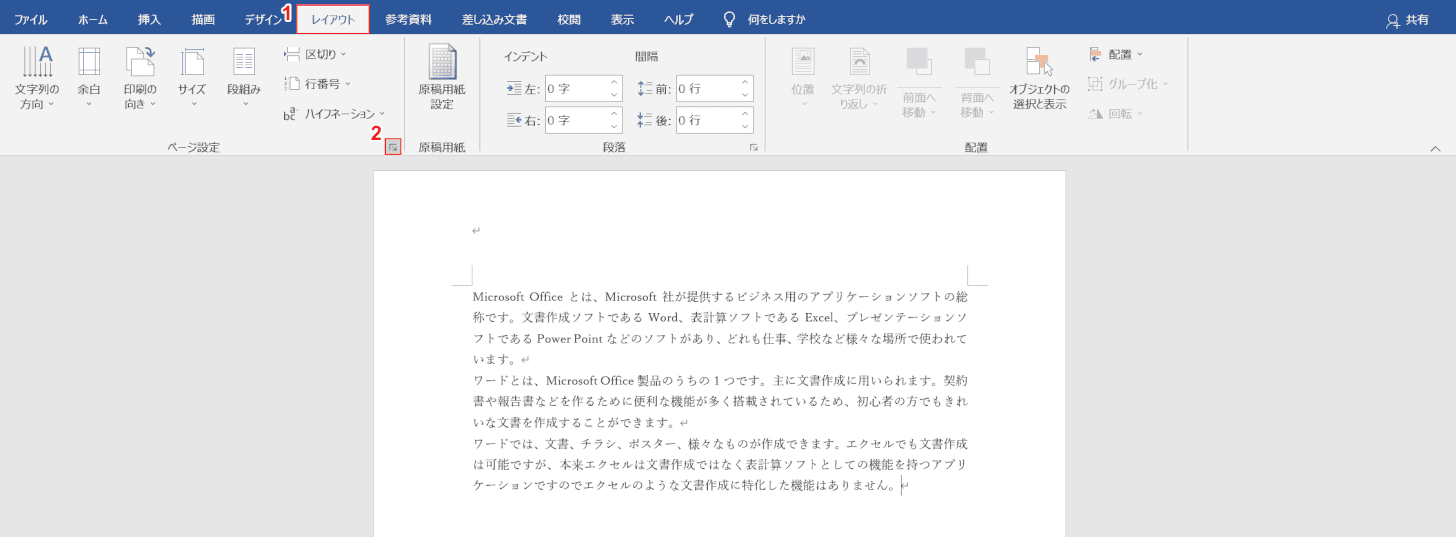Open the オブジェクトの選択と表示 pane
The height and width of the screenshot is (537, 1456).
click(x=1039, y=78)
